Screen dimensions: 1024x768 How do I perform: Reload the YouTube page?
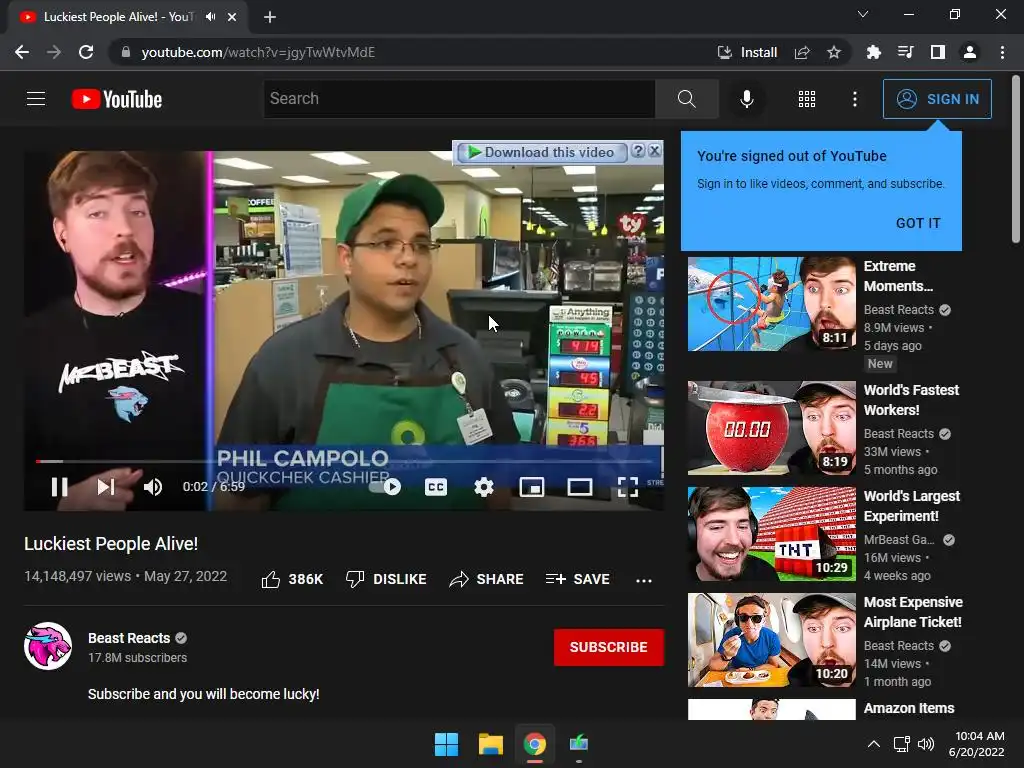tap(86, 52)
